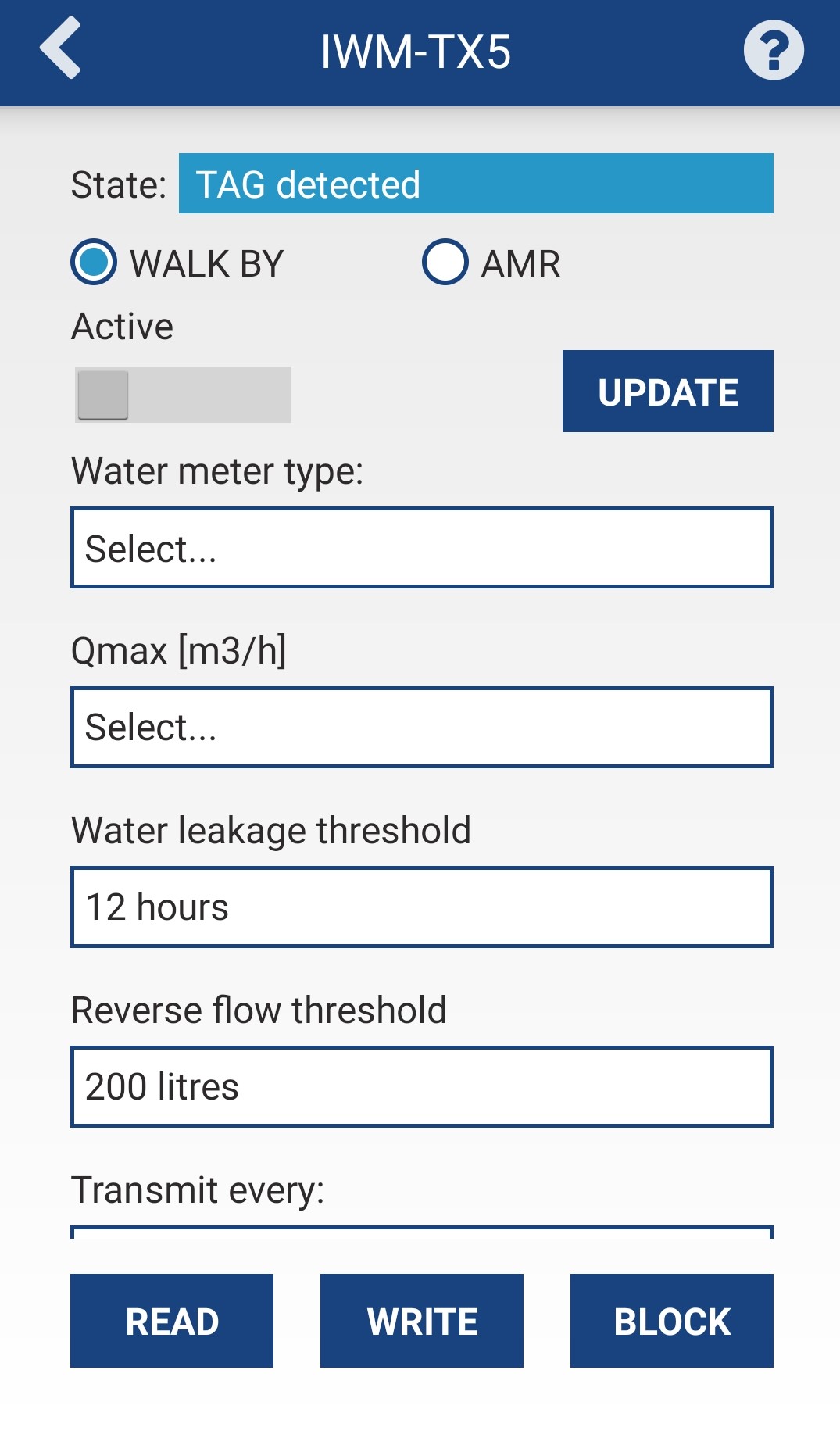Open help via the question mark icon

click(x=773, y=51)
